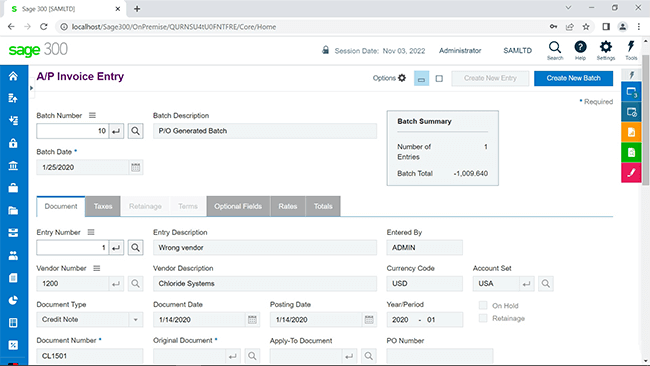Image resolution: width=650 pixels, height=366 pixels.
Task: Click the Document Number field CL1501
Action: [x=90, y=356]
